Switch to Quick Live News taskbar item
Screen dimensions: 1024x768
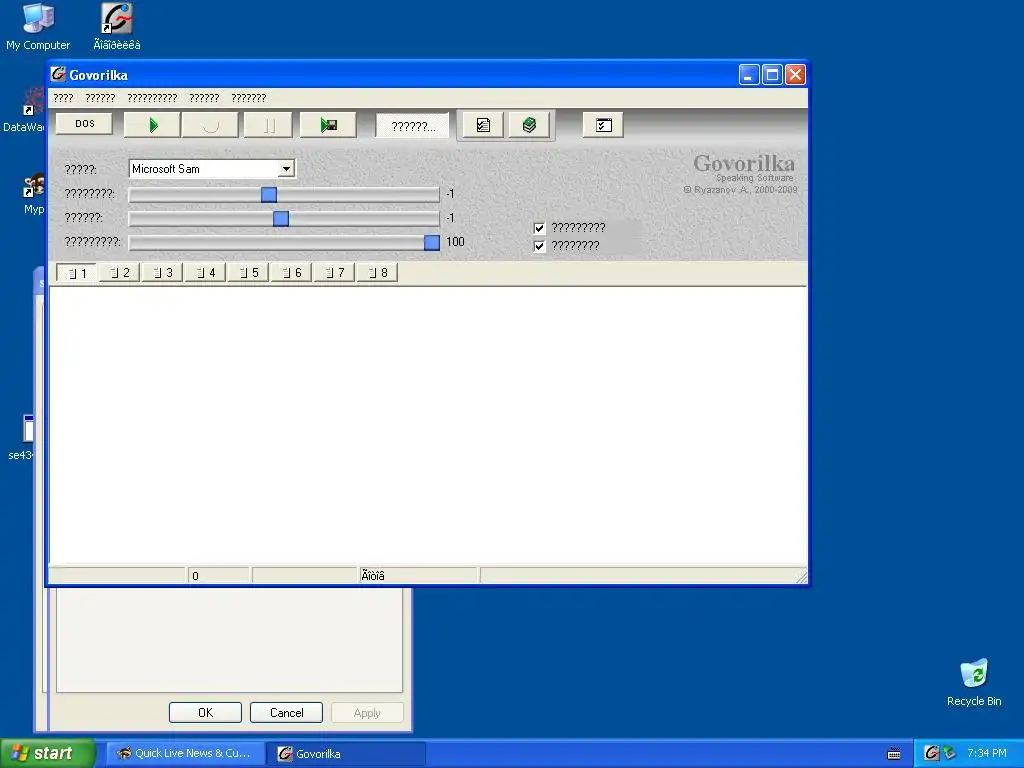click(x=185, y=754)
